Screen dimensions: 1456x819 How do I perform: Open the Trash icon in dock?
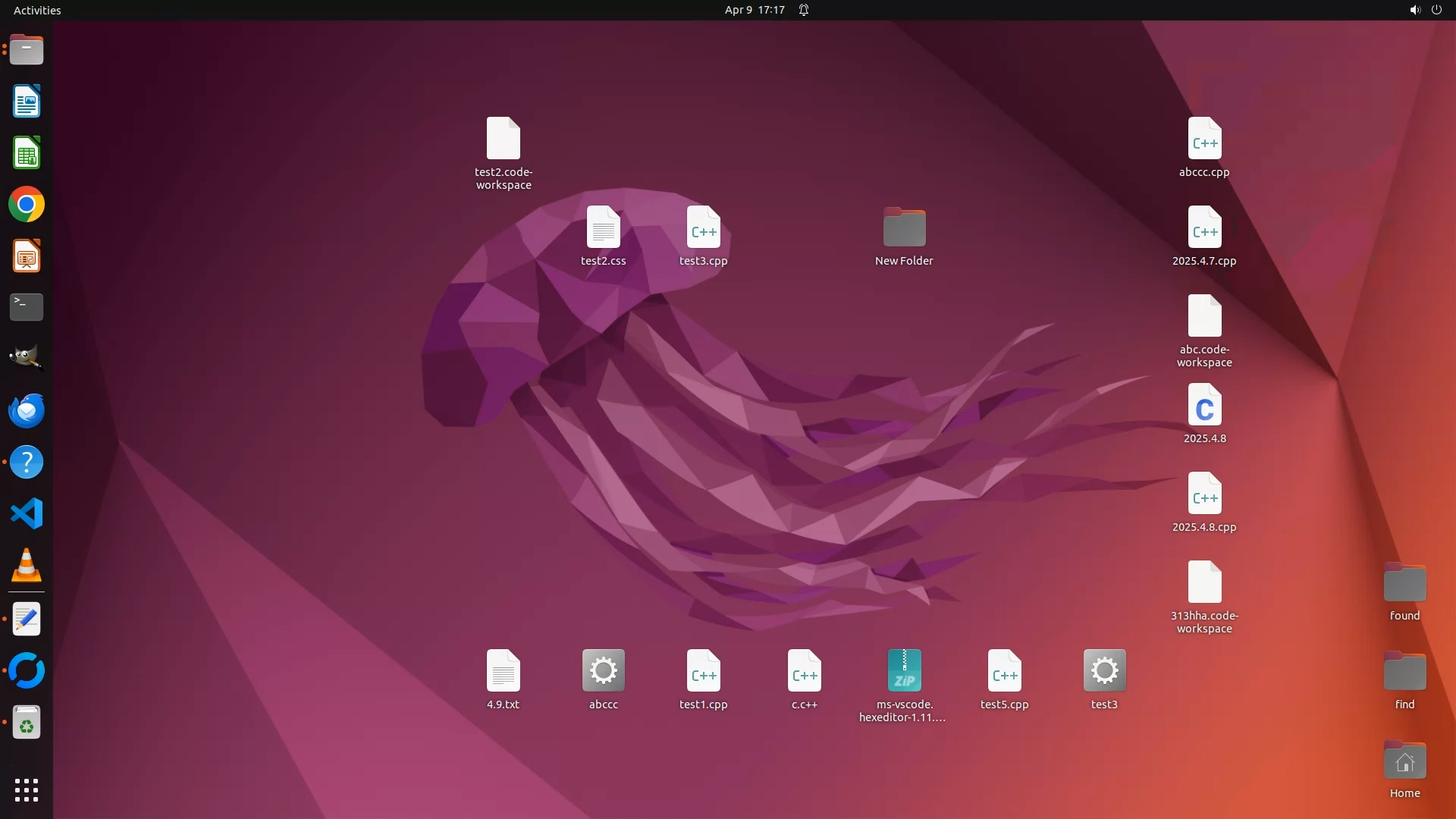click(27, 723)
